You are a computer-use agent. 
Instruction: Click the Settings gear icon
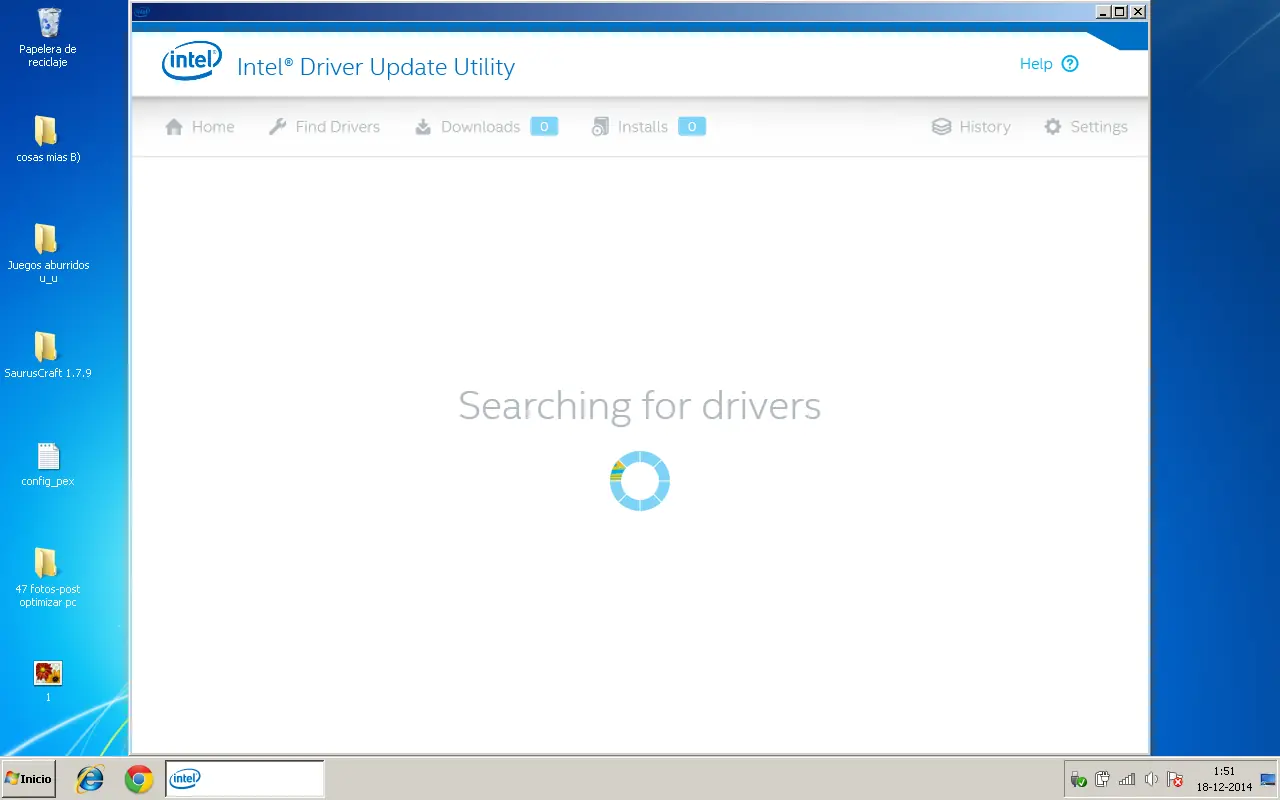click(x=1053, y=127)
